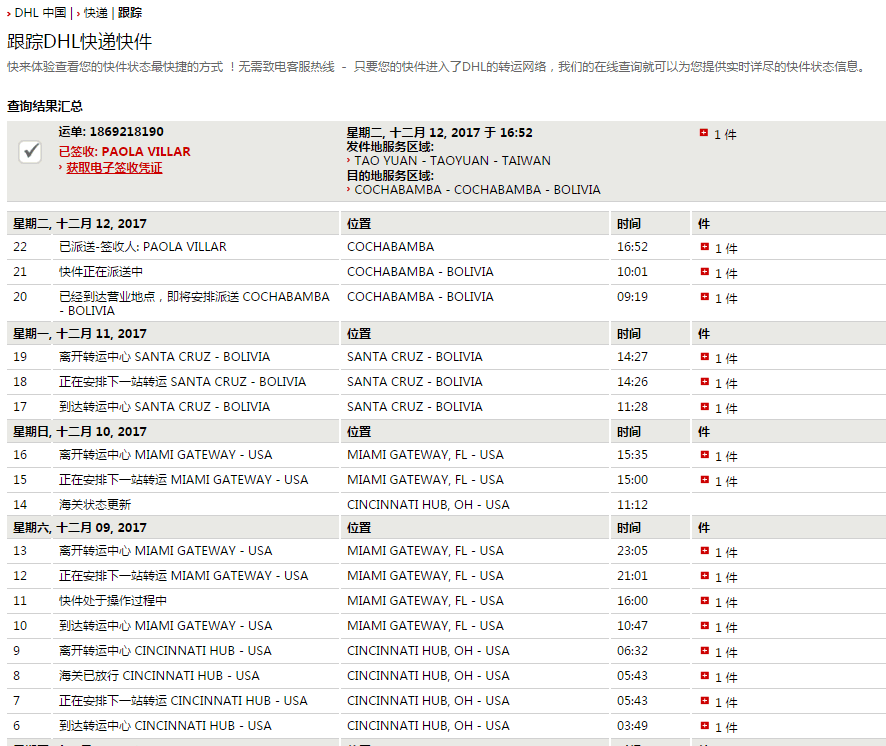Select origin text TAO YUAN - TAOYUAN - TAIWAN
The height and width of the screenshot is (746, 886).
(453, 161)
